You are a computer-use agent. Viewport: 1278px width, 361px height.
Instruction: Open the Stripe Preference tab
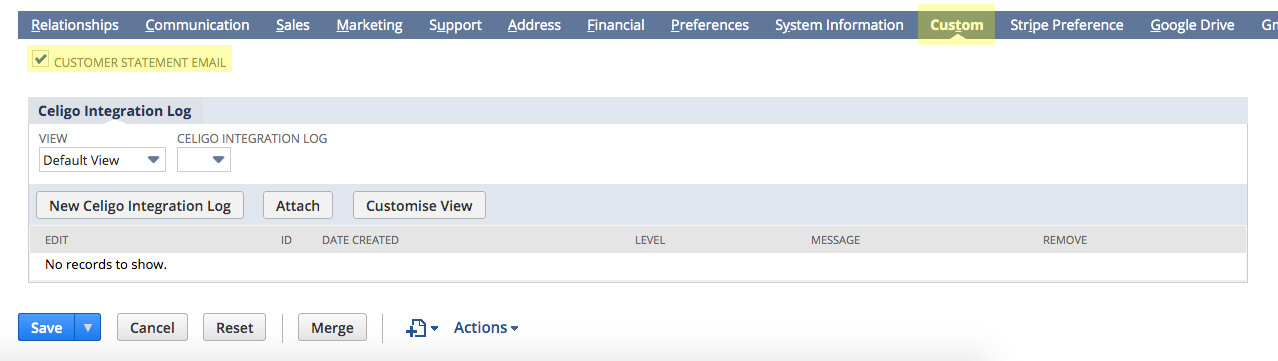(1066, 25)
